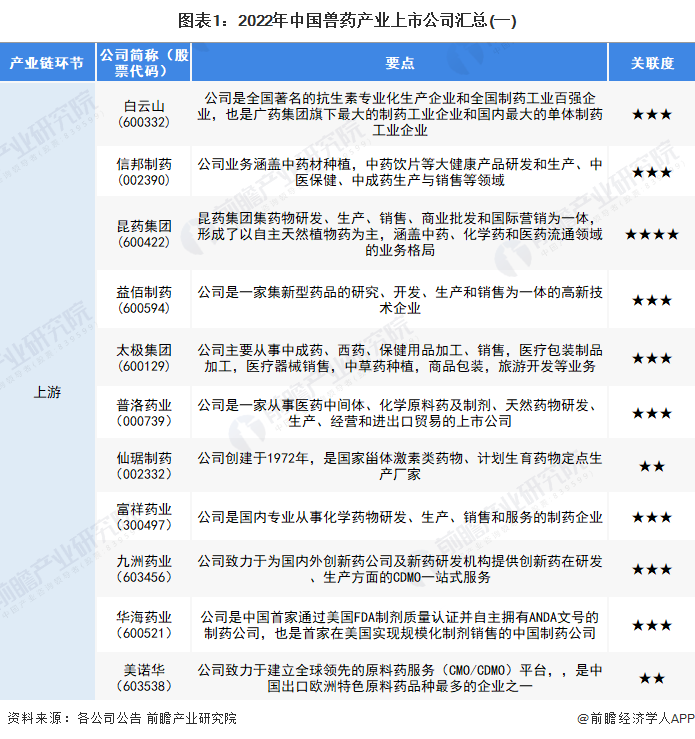695x739 pixels.
Task: Select the 仙琚制药 description about 甾体激素类药物
Action: 400,466
